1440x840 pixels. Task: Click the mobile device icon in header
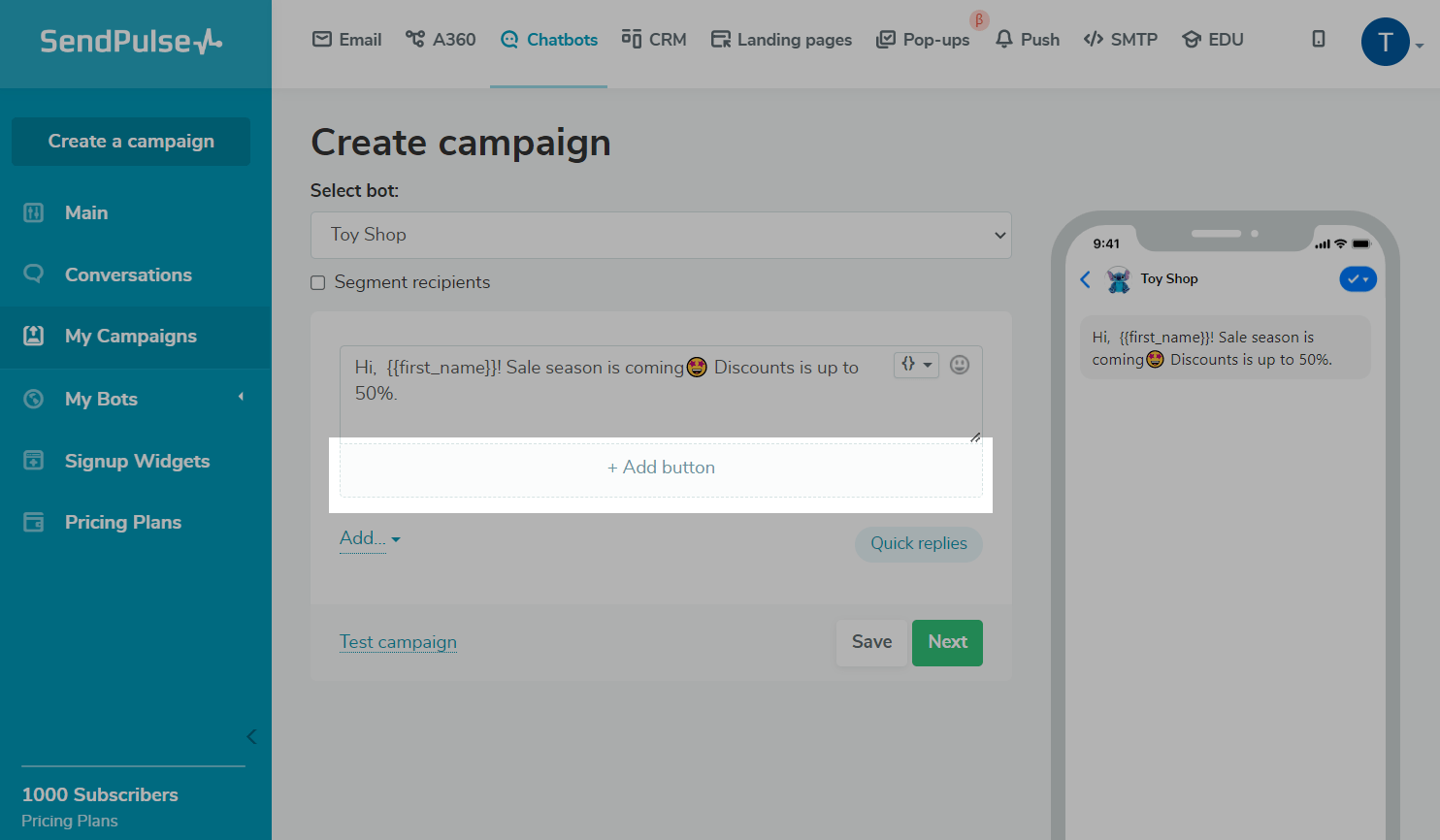pyautogui.click(x=1319, y=39)
